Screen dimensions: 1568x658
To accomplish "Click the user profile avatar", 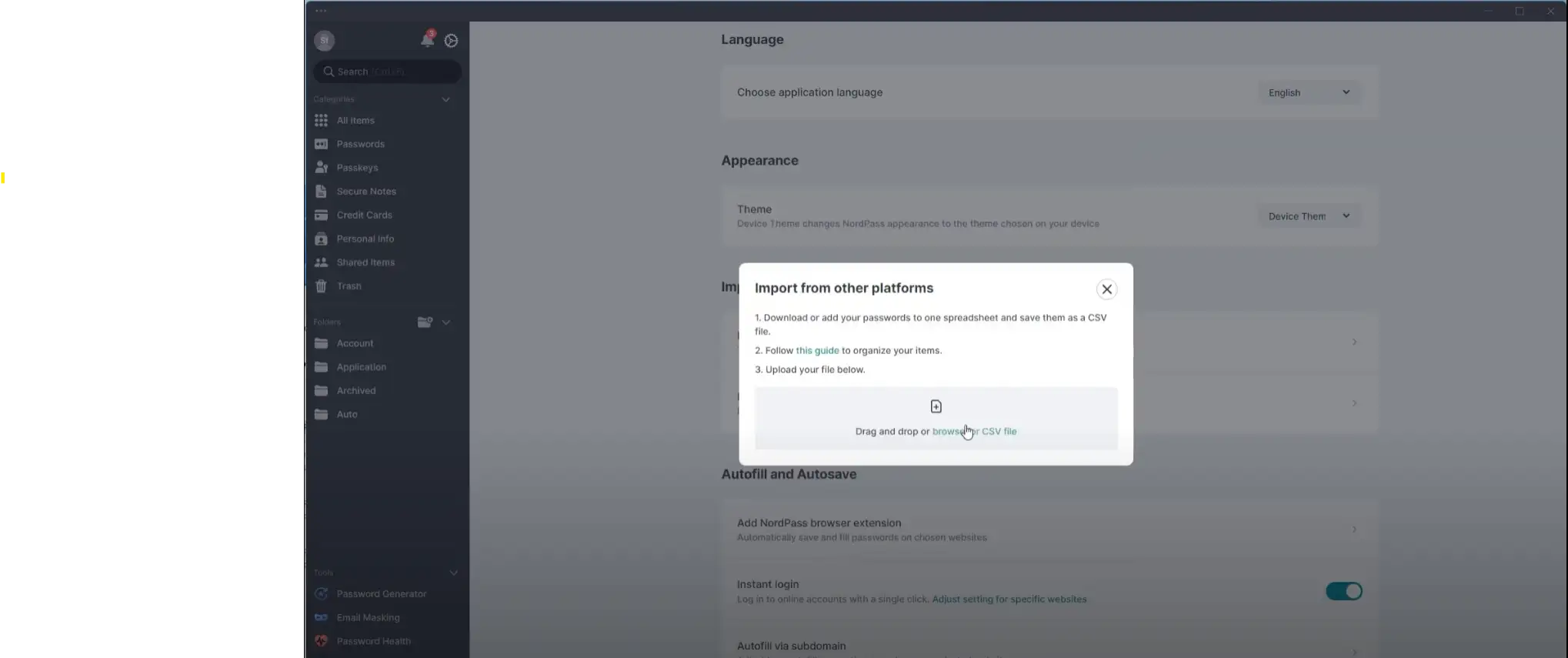I will click(x=324, y=41).
